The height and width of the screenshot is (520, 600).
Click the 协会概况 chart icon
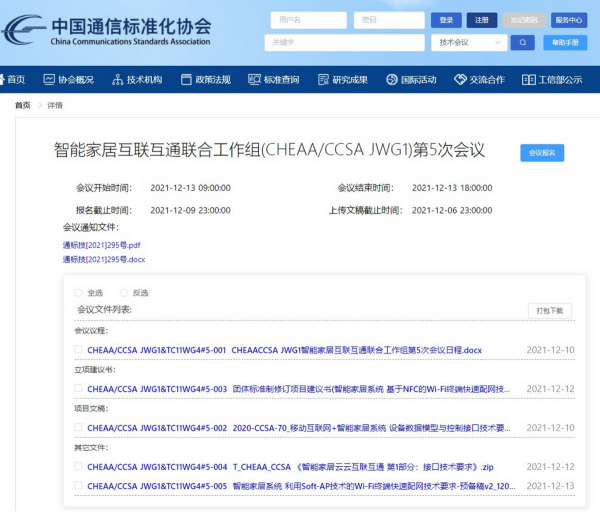pos(49,80)
